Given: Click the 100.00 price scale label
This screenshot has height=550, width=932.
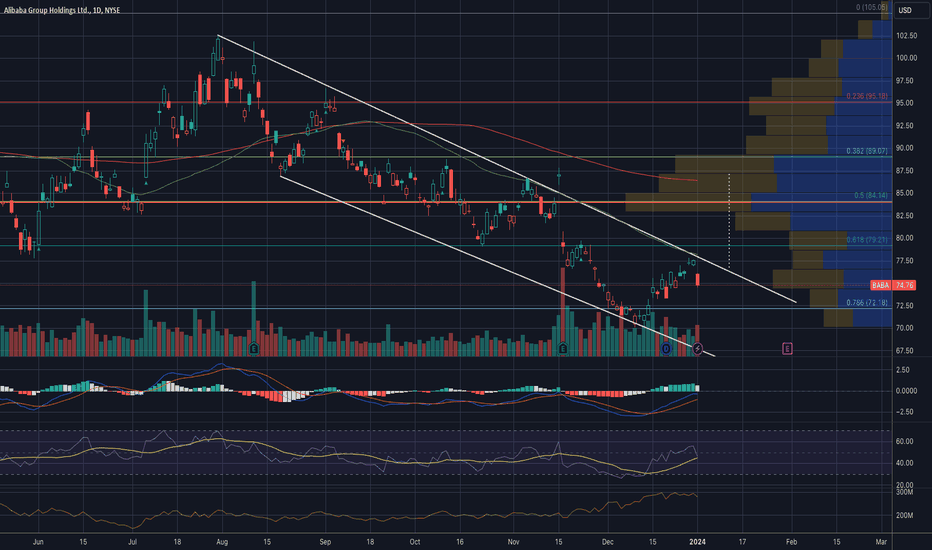Looking at the screenshot, I should (906, 58).
